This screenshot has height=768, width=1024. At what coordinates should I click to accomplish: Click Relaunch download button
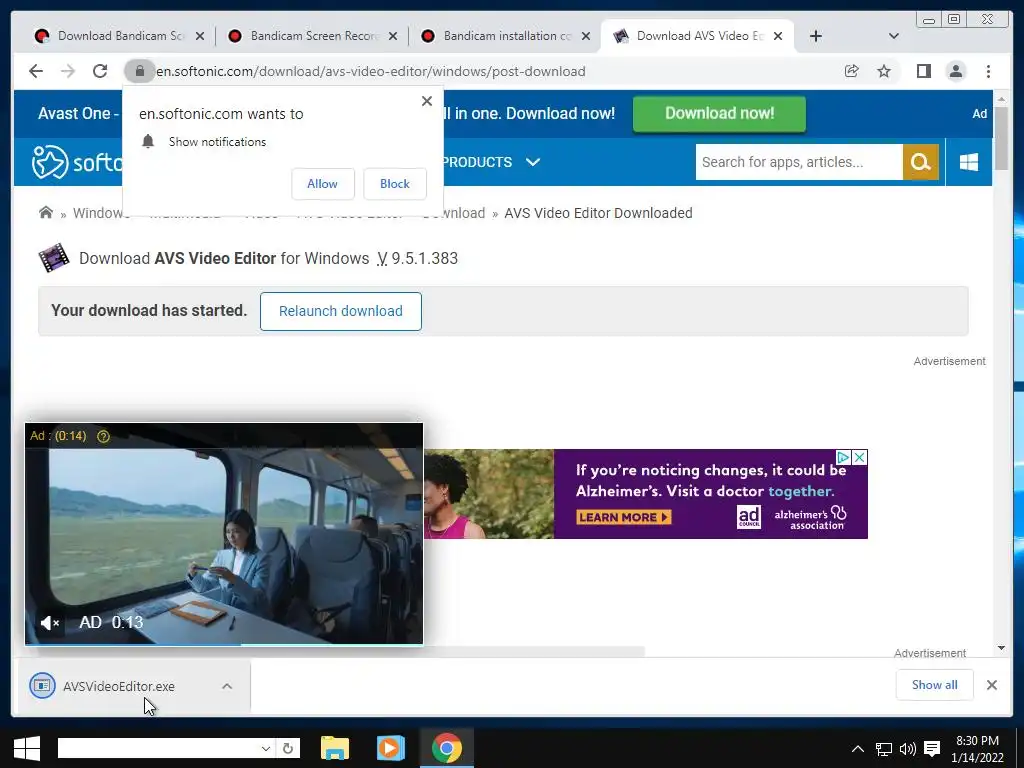point(341,312)
